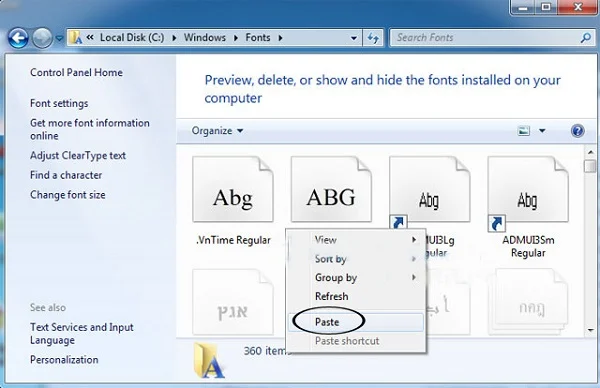Click the Forward navigation arrow button

(42, 38)
